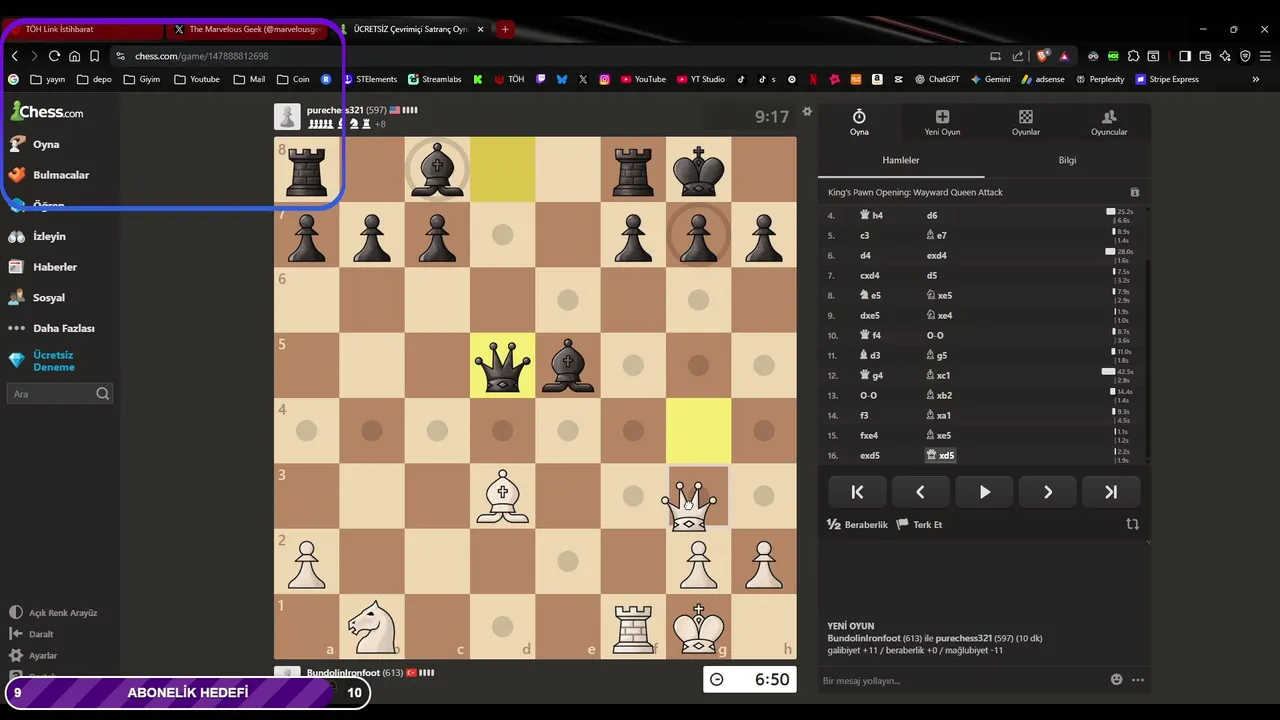Open the emoji picker in the chat box
This screenshot has width=1280, height=720.
[1116, 680]
